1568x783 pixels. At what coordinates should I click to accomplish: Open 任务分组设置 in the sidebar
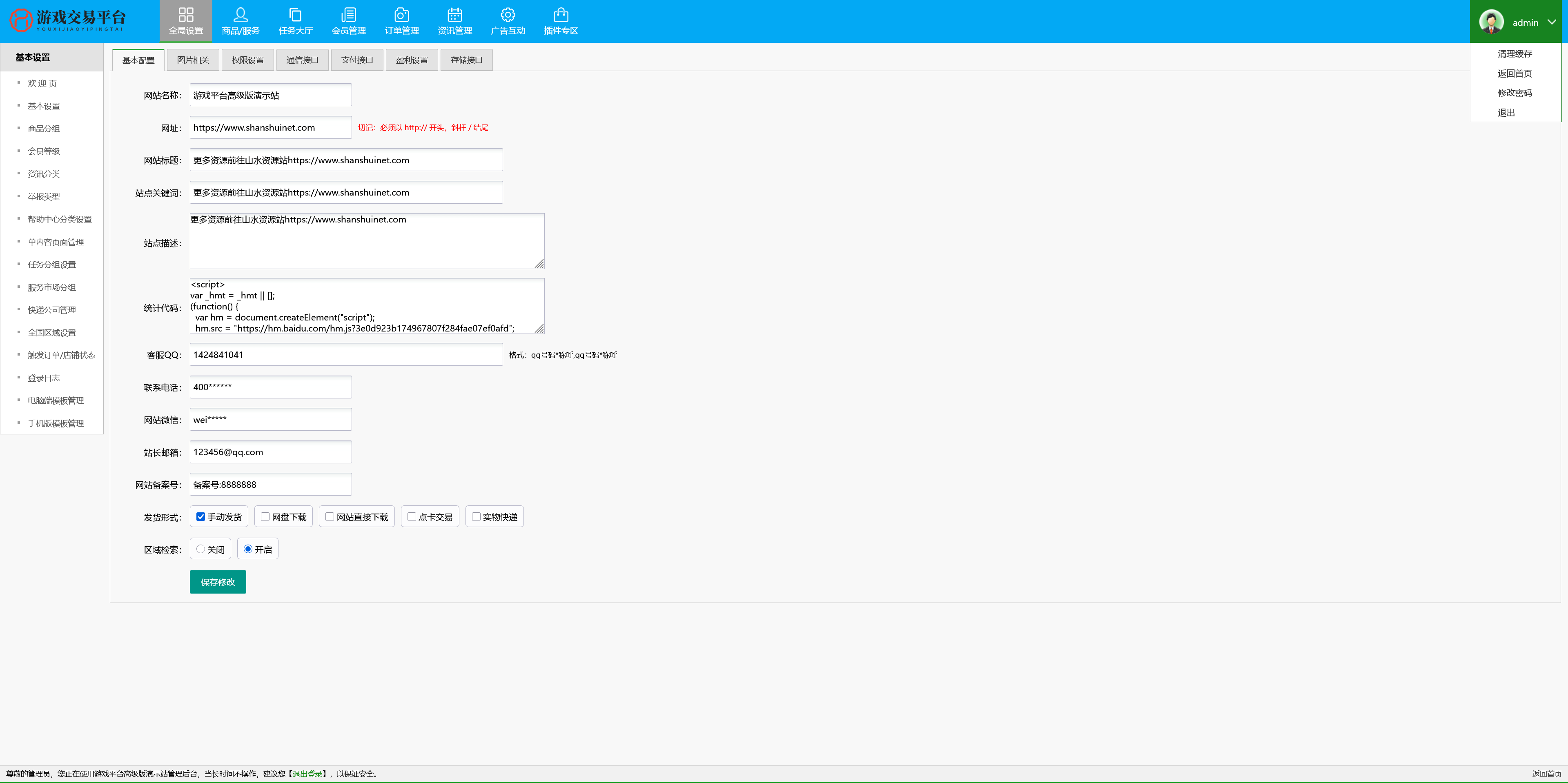pyautogui.click(x=52, y=264)
